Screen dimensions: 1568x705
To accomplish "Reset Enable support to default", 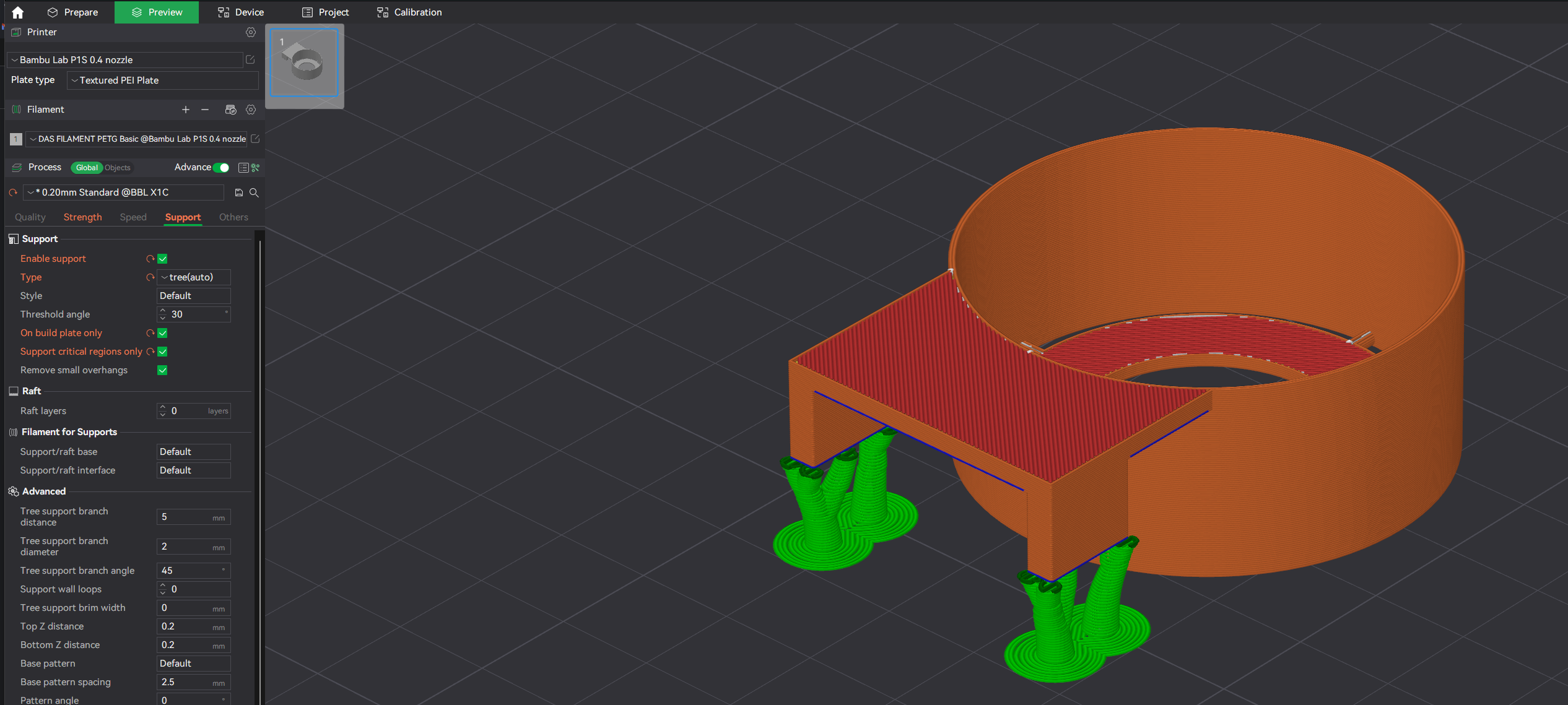I will (150, 259).
